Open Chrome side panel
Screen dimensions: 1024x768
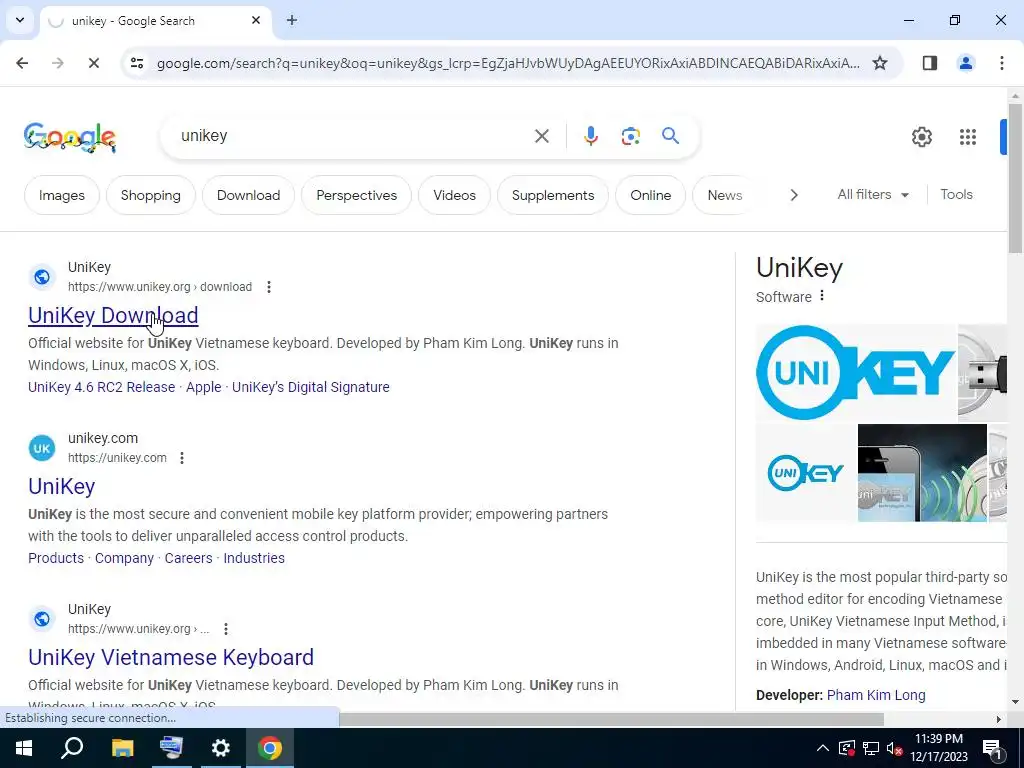930,63
